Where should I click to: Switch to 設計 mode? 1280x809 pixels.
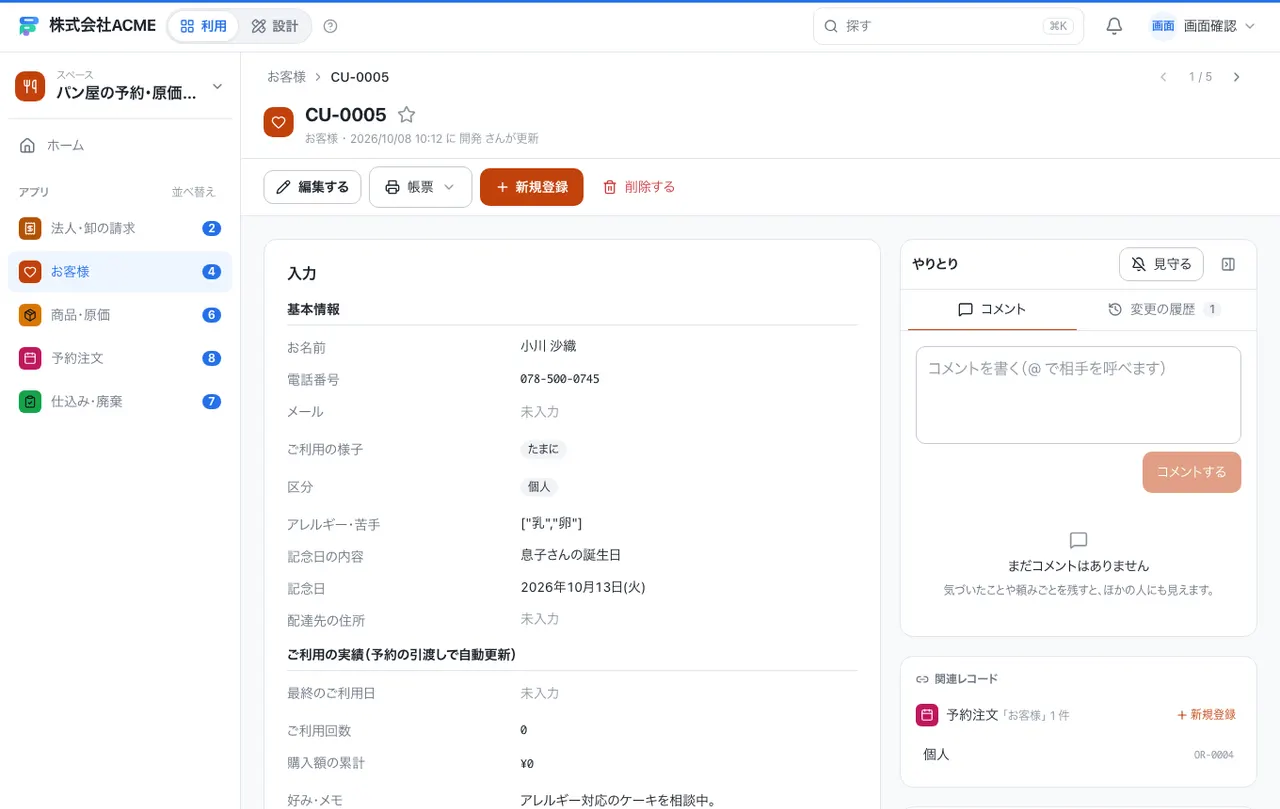tap(275, 26)
